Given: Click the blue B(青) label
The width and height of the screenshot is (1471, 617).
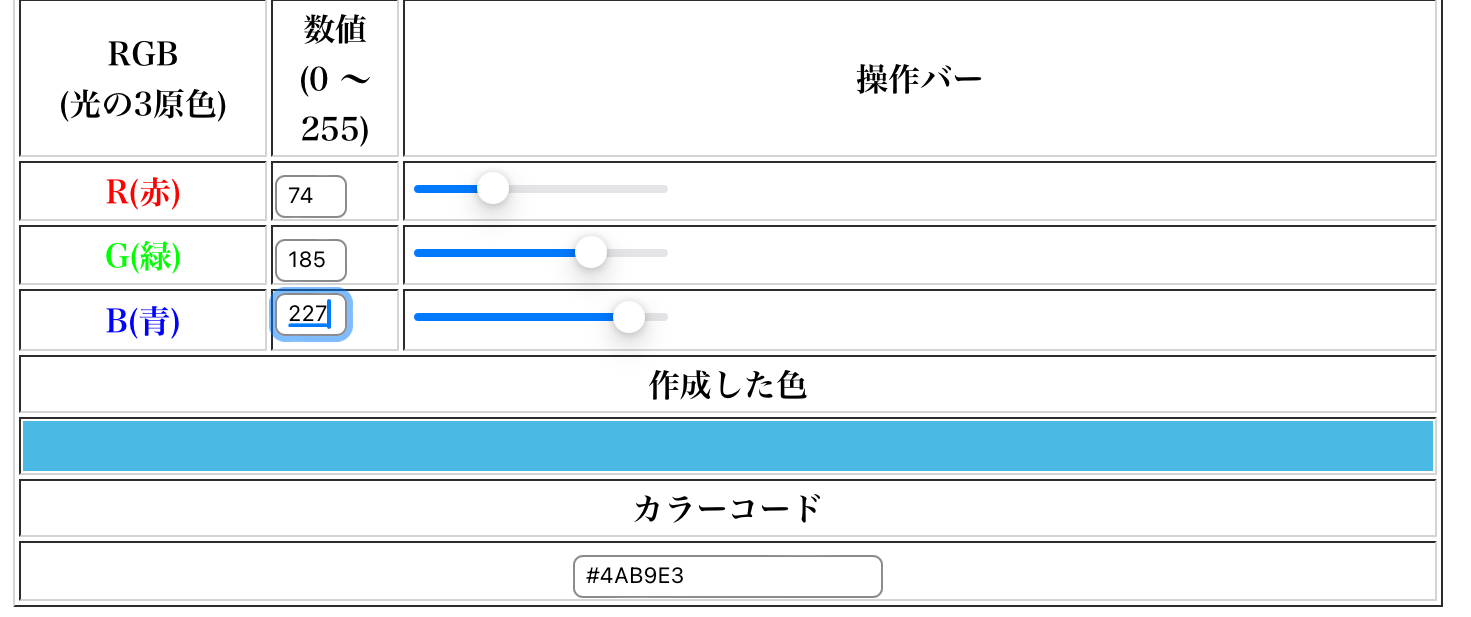Looking at the screenshot, I should coord(143,321).
